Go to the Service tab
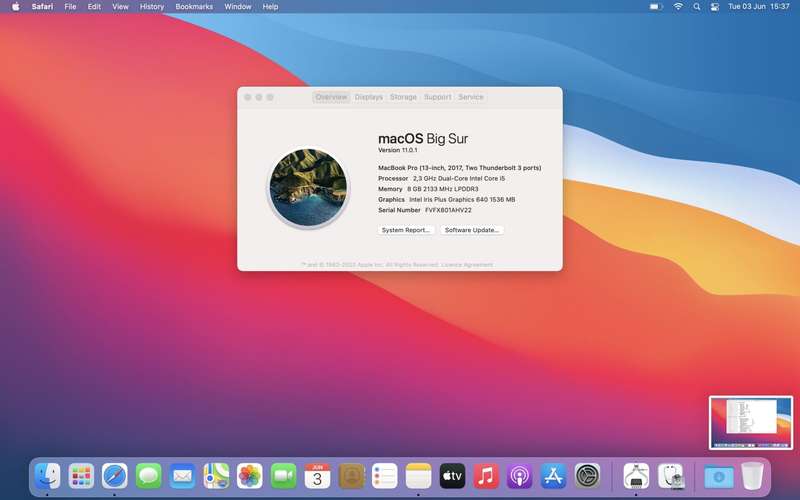 coord(470,97)
